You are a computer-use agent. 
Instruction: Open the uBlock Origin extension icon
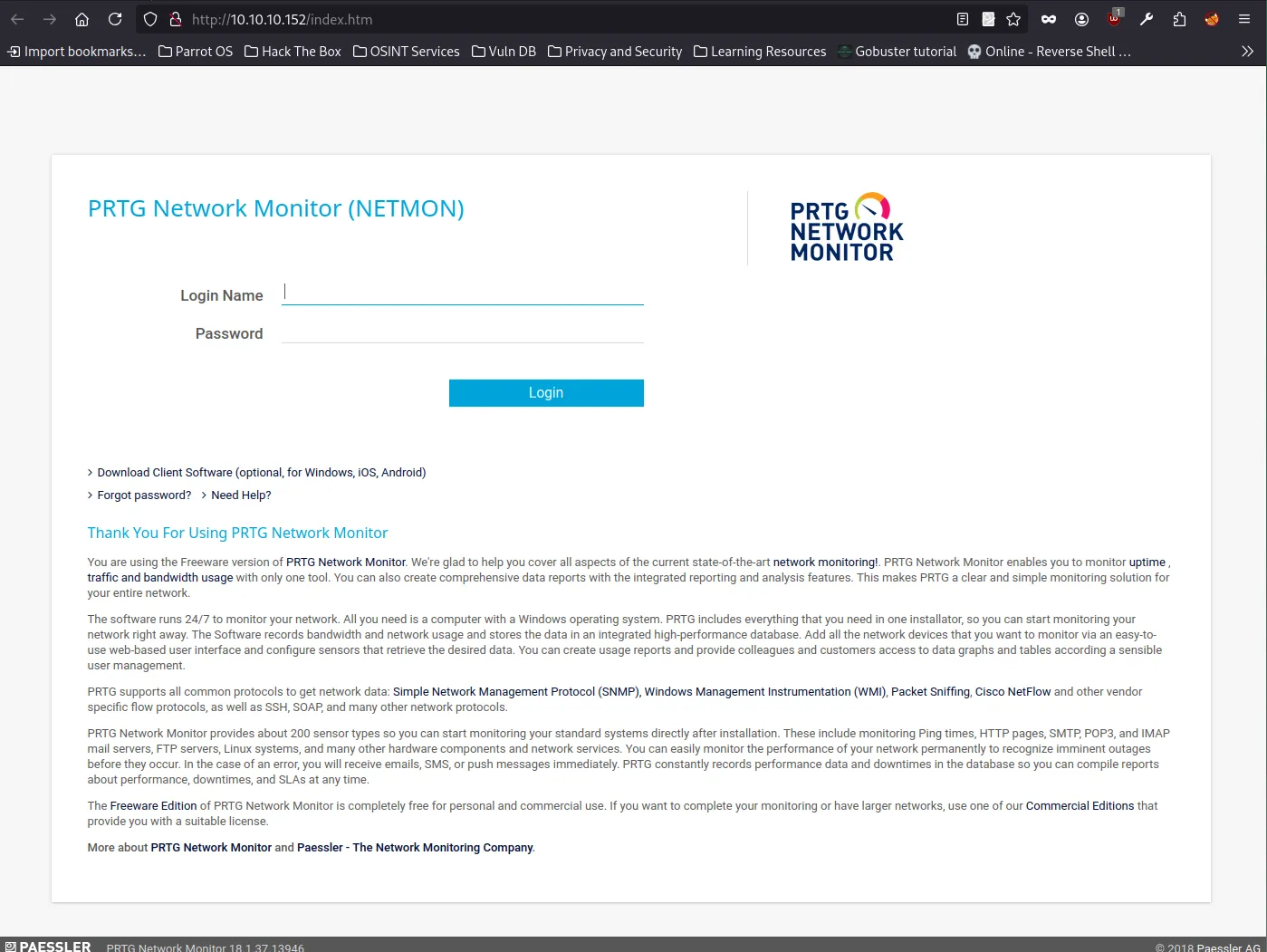(x=1114, y=19)
